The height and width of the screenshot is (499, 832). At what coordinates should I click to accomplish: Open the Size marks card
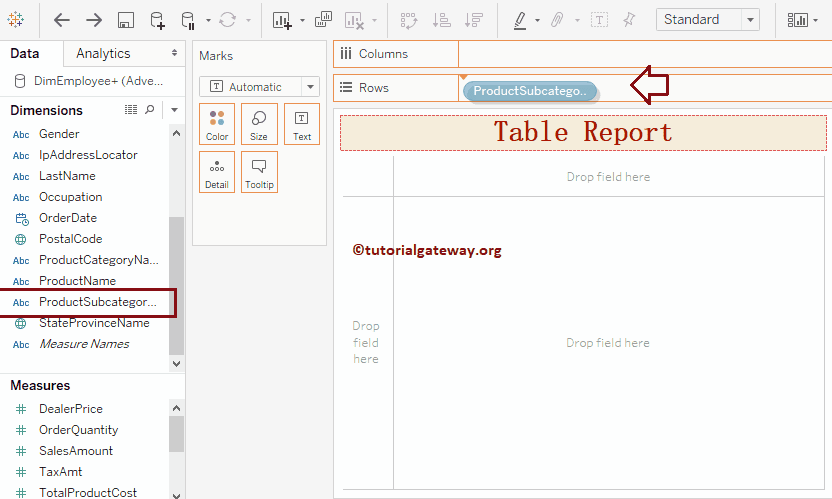pyautogui.click(x=259, y=124)
